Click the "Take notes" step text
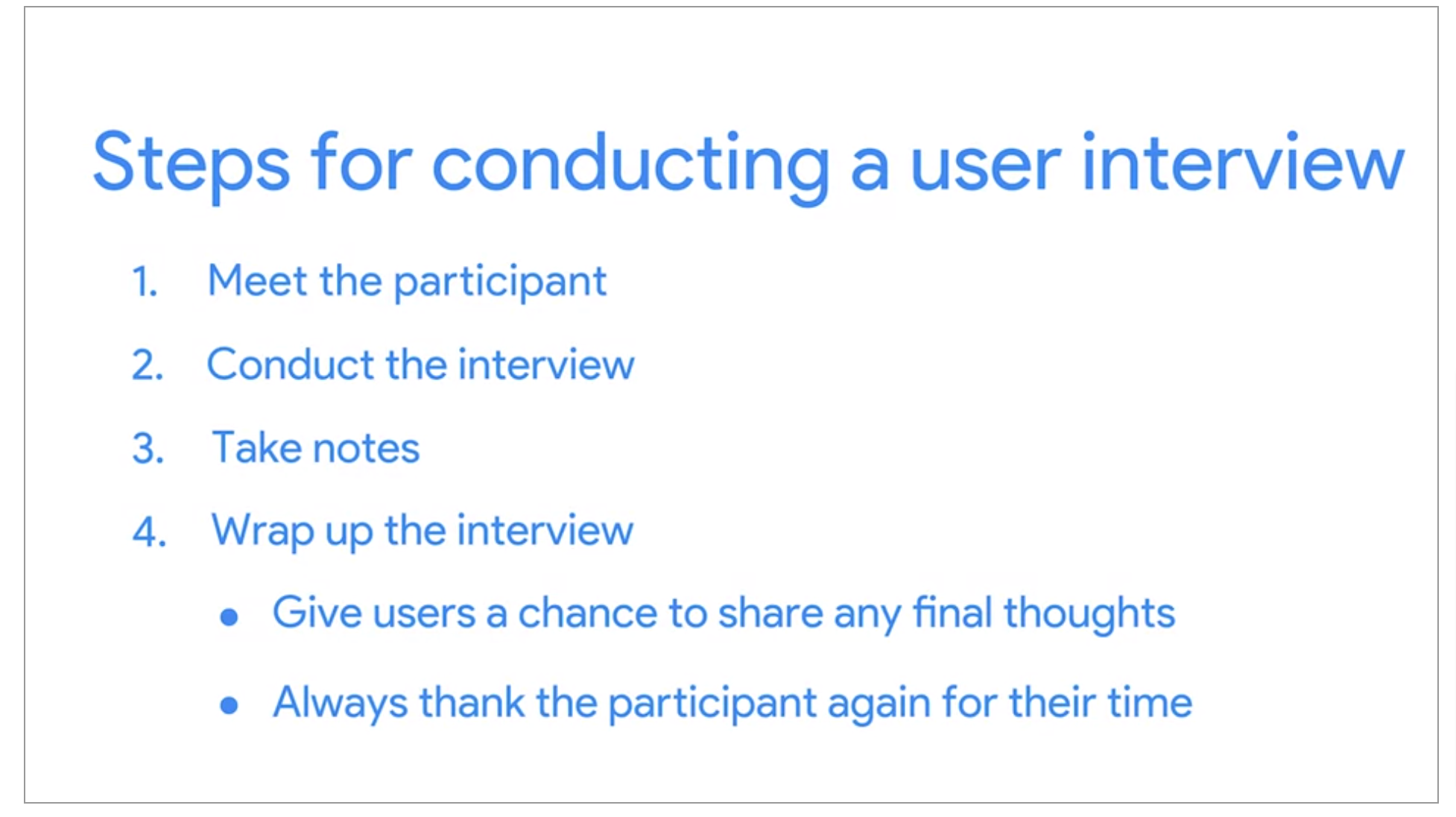Image resolution: width=1456 pixels, height=817 pixels. point(316,448)
